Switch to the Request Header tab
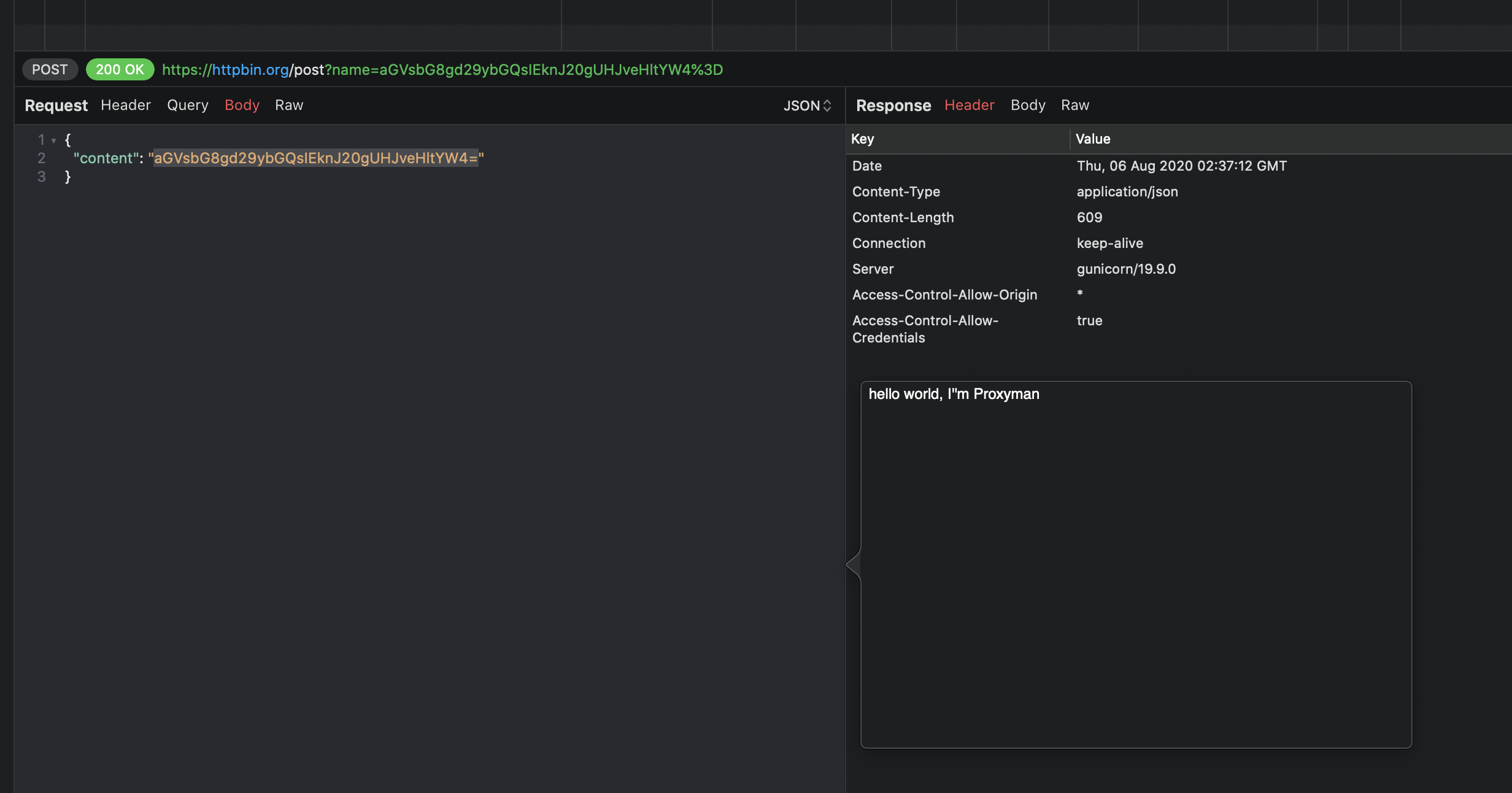Screen dimensions: 1512x793 (126, 105)
